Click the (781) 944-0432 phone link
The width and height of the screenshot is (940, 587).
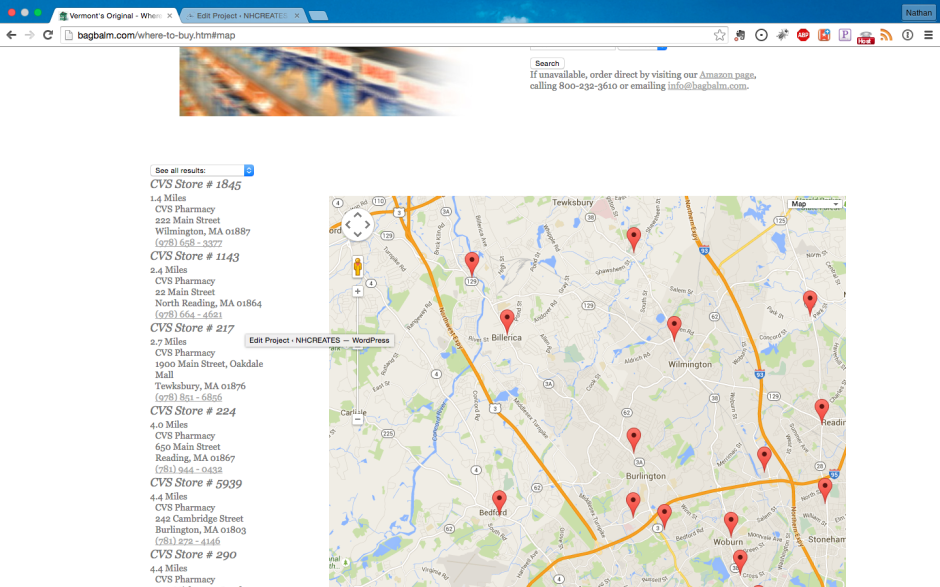[188, 469]
